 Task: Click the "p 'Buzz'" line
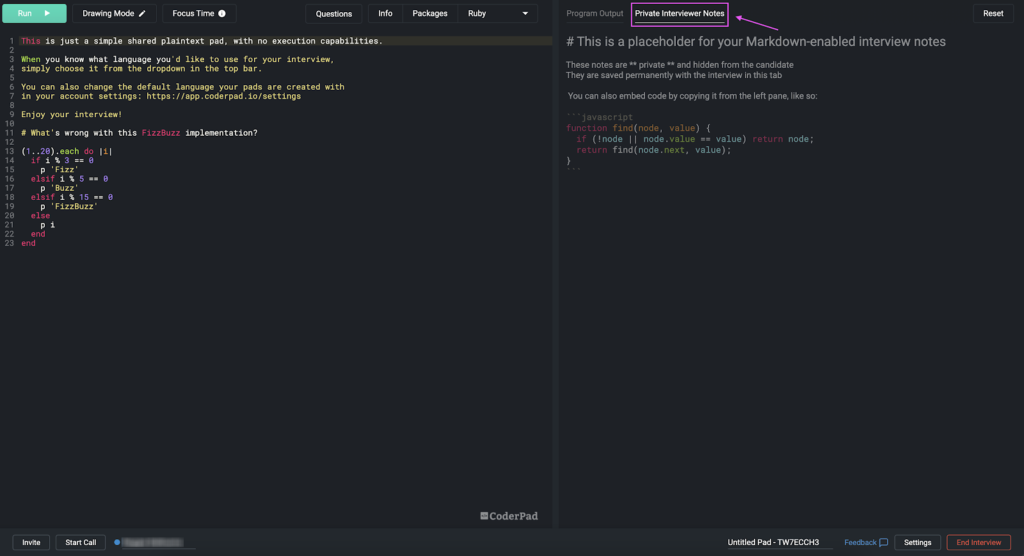(59, 188)
